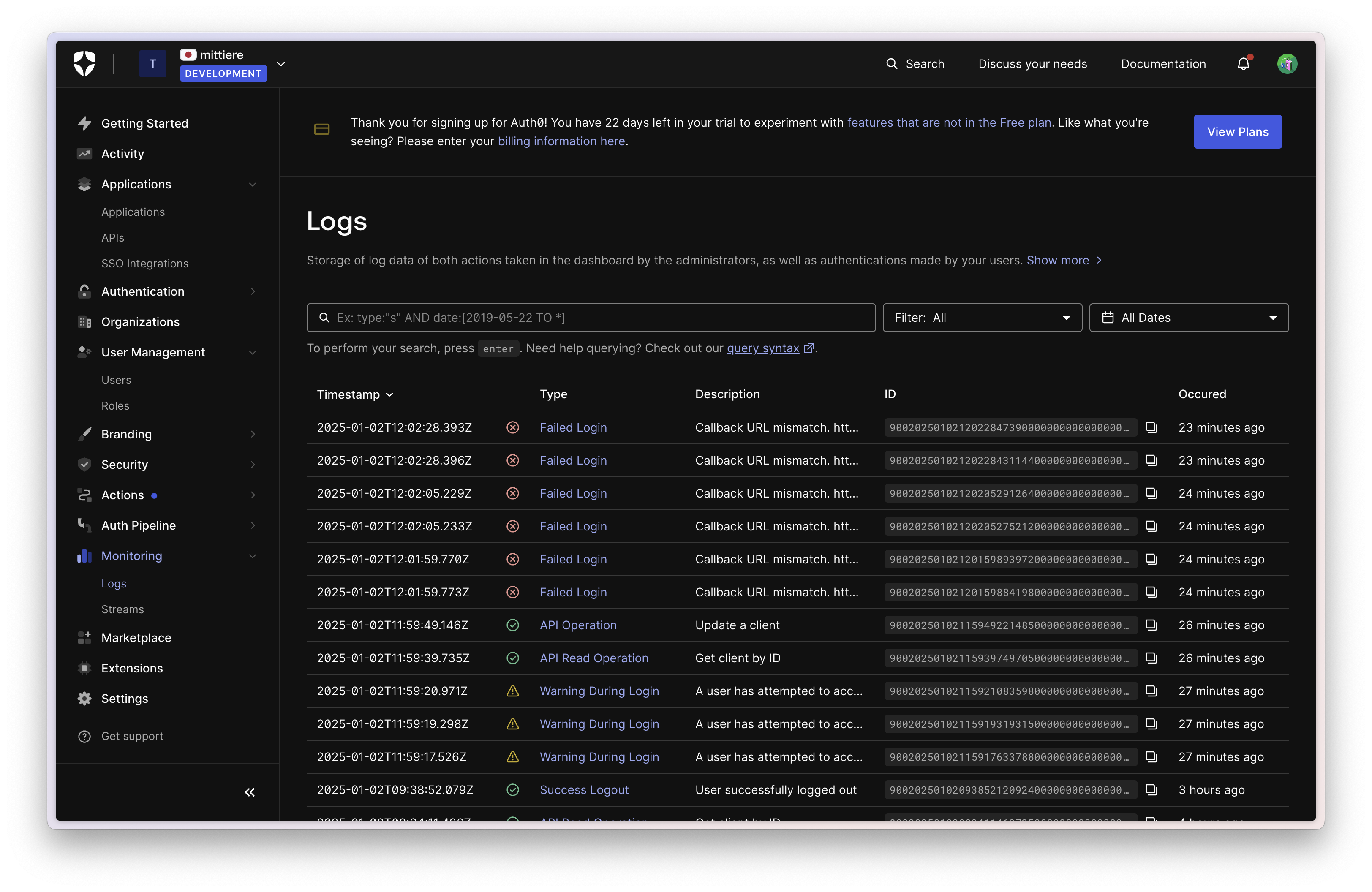
Task: Open the notifications bell
Action: click(x=1243, y=64)
